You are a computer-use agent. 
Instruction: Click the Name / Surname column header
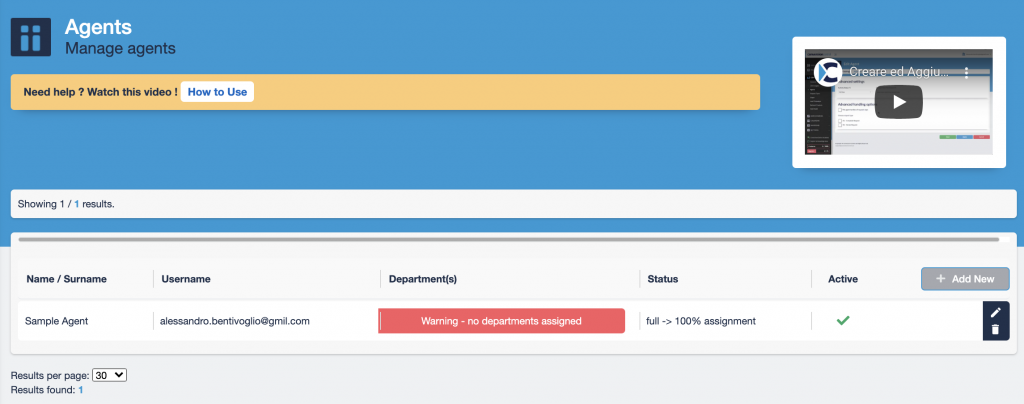66,279
